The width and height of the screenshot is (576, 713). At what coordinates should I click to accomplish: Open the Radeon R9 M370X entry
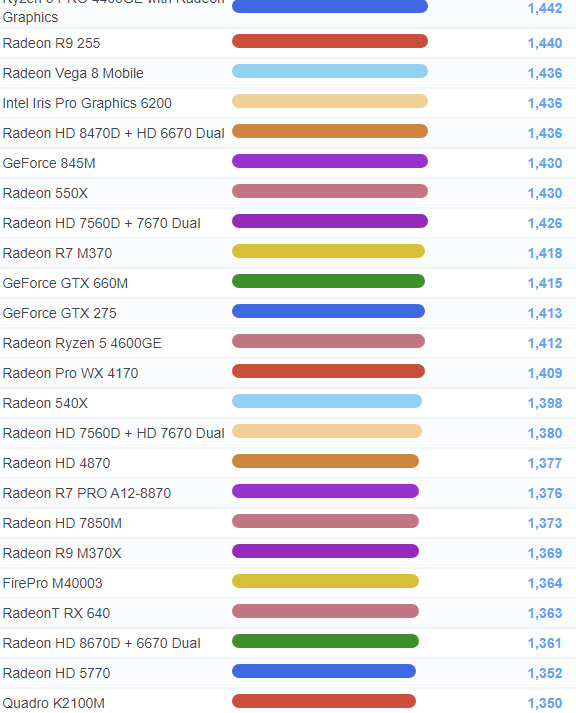(x=62, y=553)
